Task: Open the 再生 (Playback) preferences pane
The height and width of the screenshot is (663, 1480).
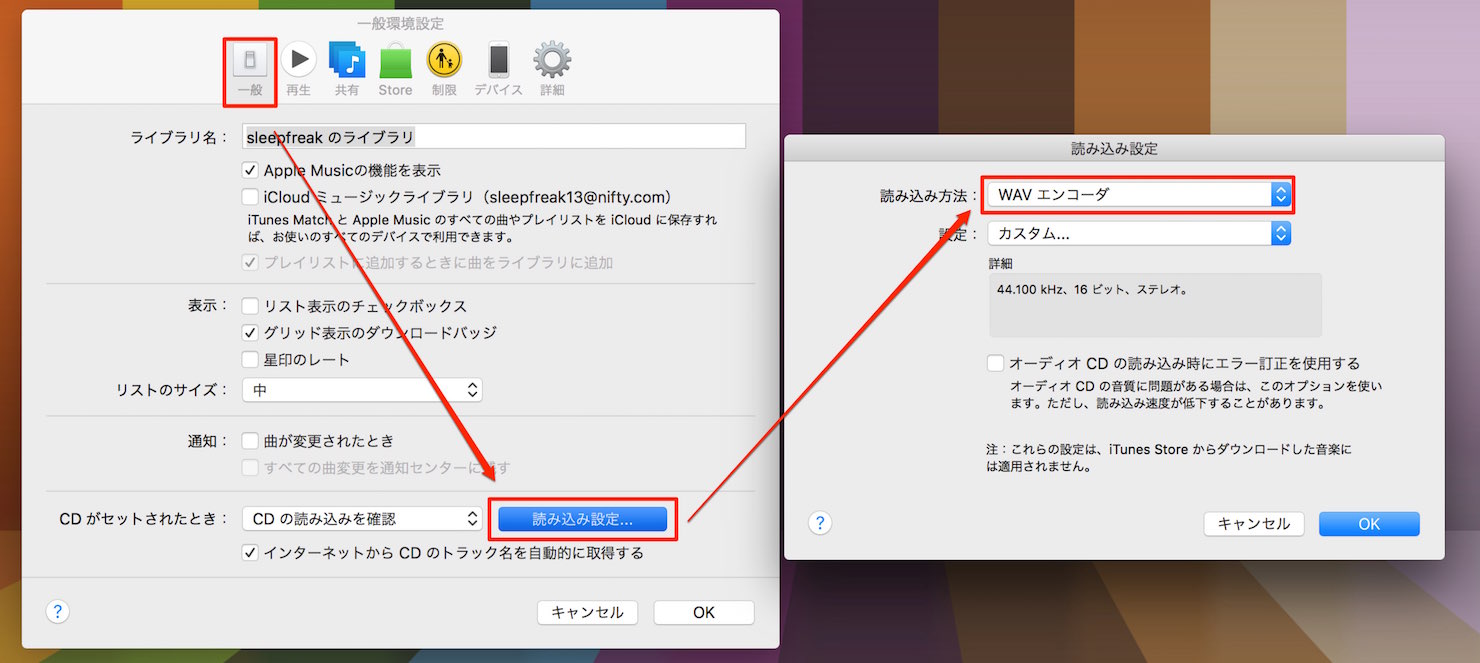Action: [x=298, y=69]
